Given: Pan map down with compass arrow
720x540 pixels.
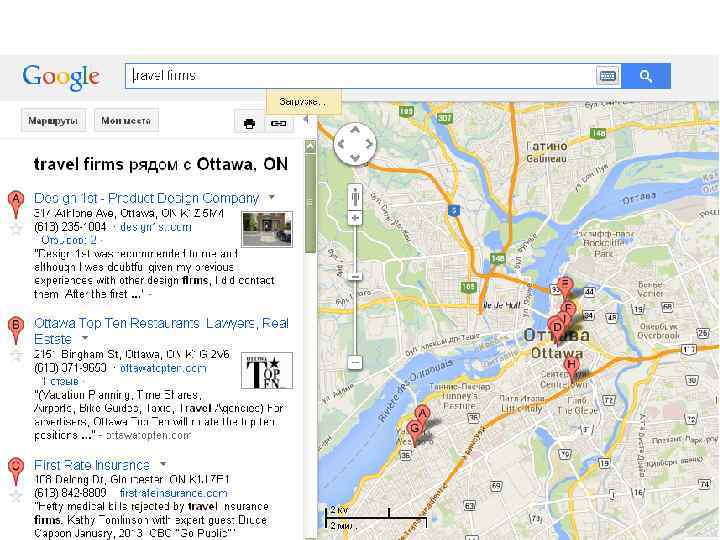Looking at the screenshot, I should [x=354, y=158].
